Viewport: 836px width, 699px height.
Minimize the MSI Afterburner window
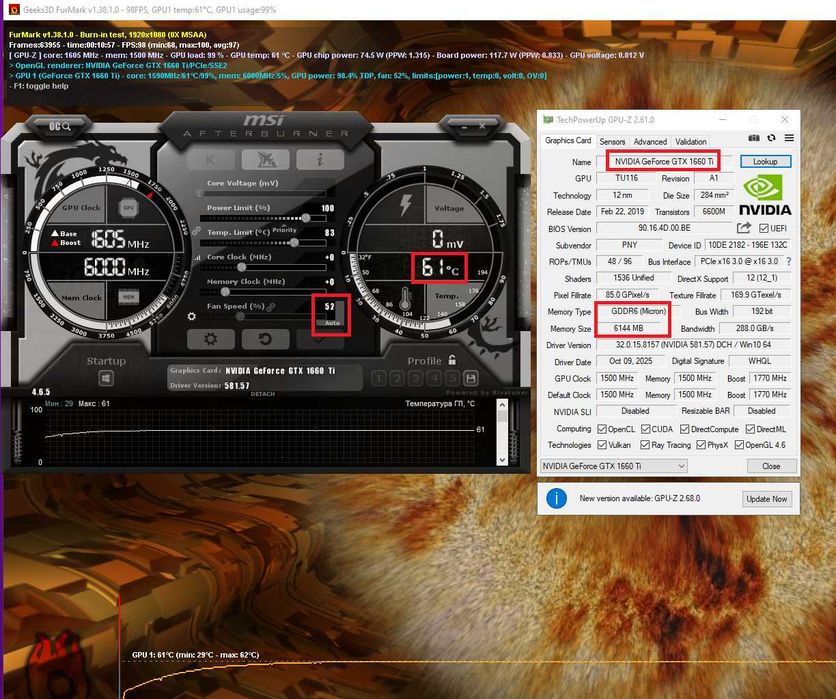464,127
